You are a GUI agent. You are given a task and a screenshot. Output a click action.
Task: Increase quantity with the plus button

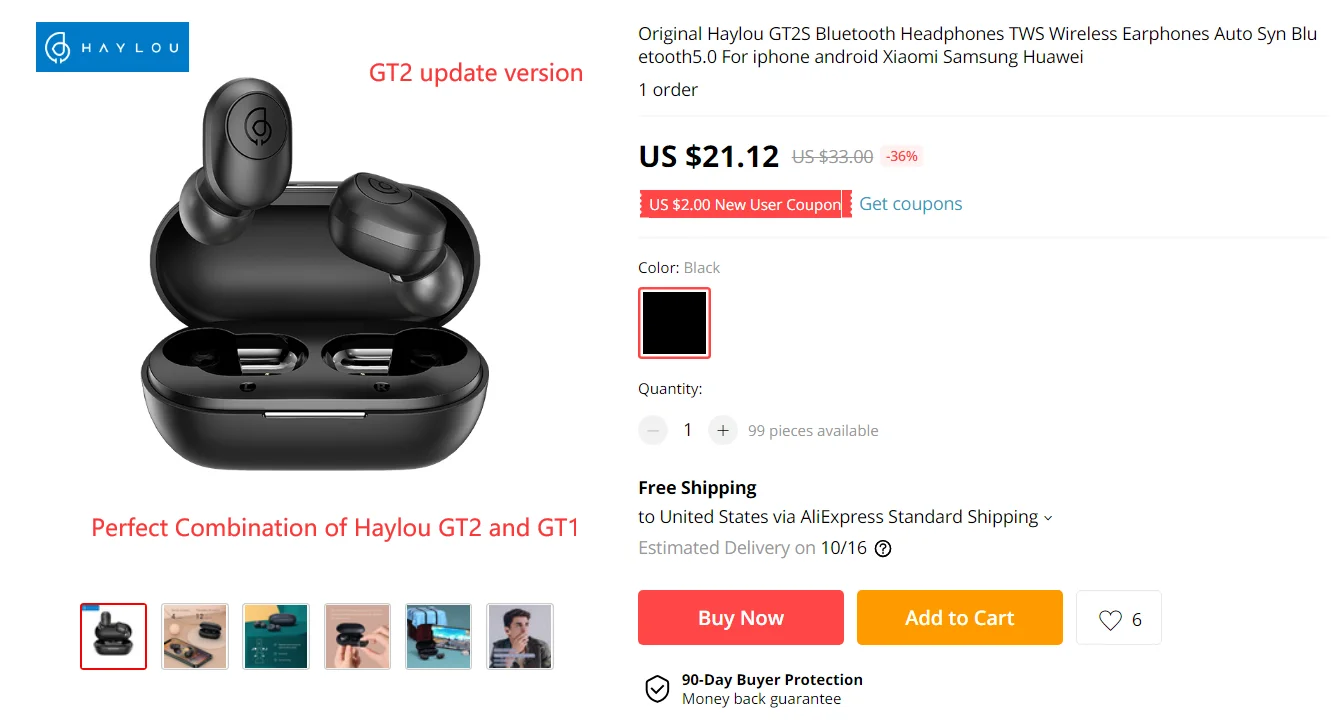click(723, 430)
